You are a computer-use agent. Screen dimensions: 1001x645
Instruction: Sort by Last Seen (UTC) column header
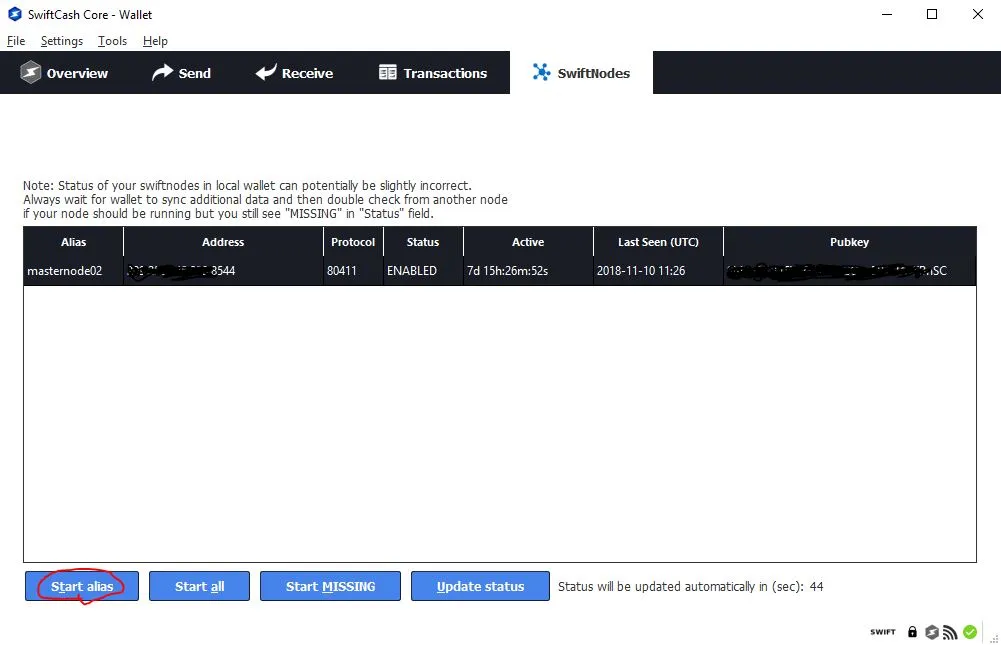pos(658,242)
